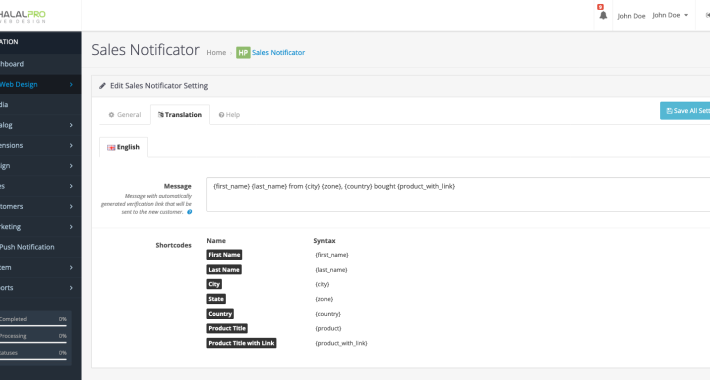Open the notifications bell icon

coord(603,15)
